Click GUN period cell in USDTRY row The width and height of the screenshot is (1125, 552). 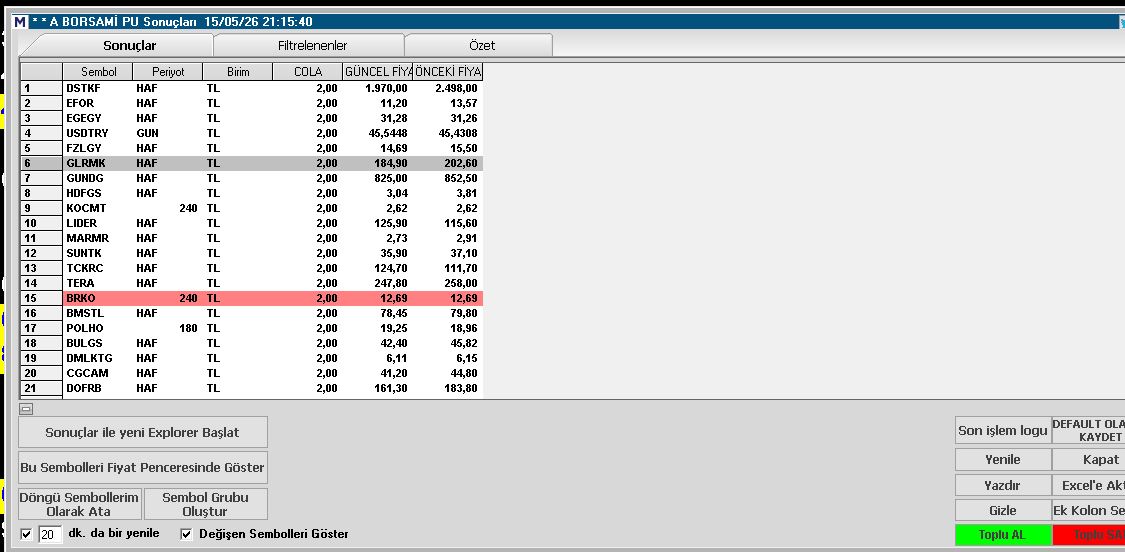pos(148,134)
